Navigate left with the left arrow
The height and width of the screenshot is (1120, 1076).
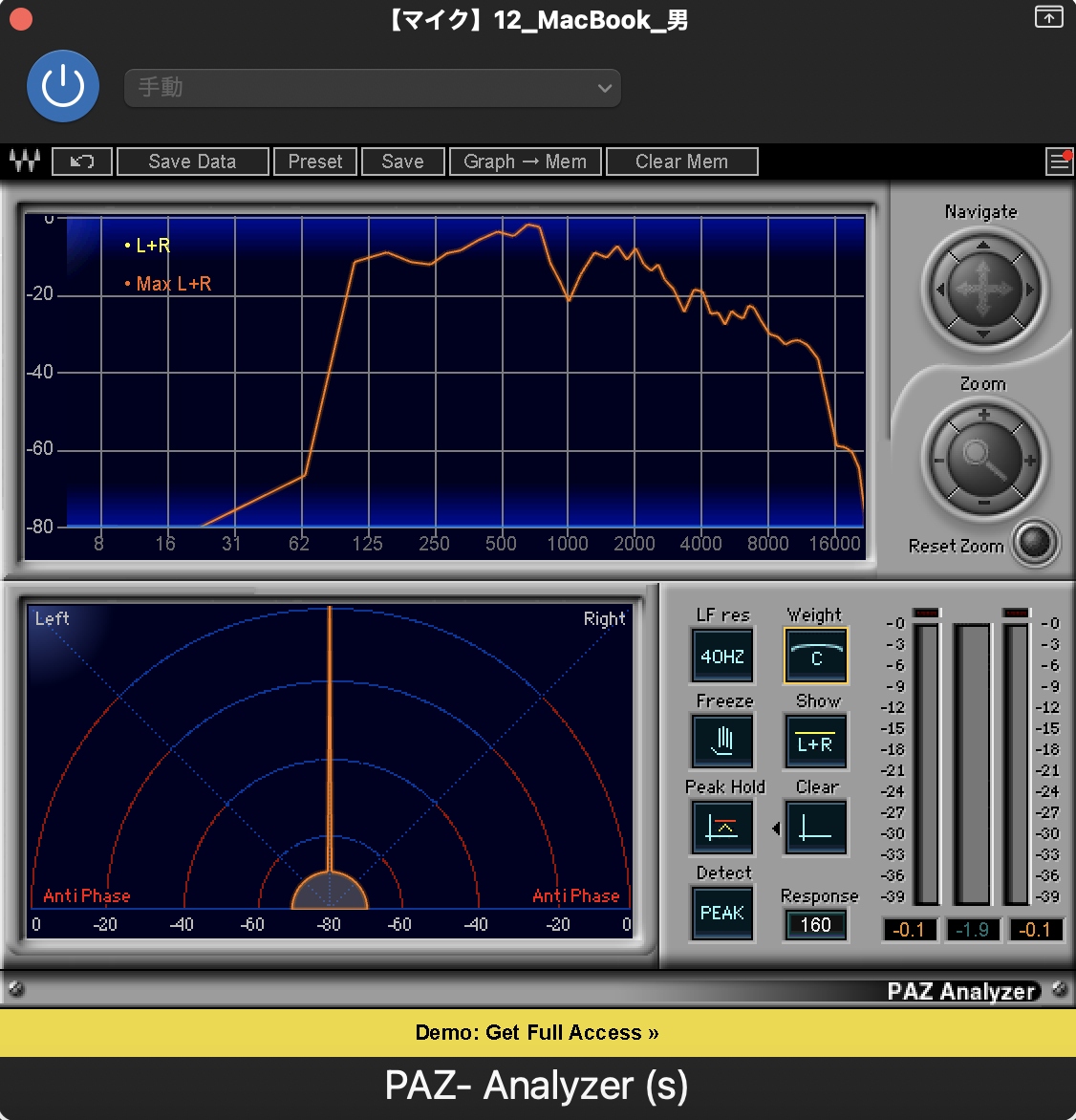[x=939, y=290]
